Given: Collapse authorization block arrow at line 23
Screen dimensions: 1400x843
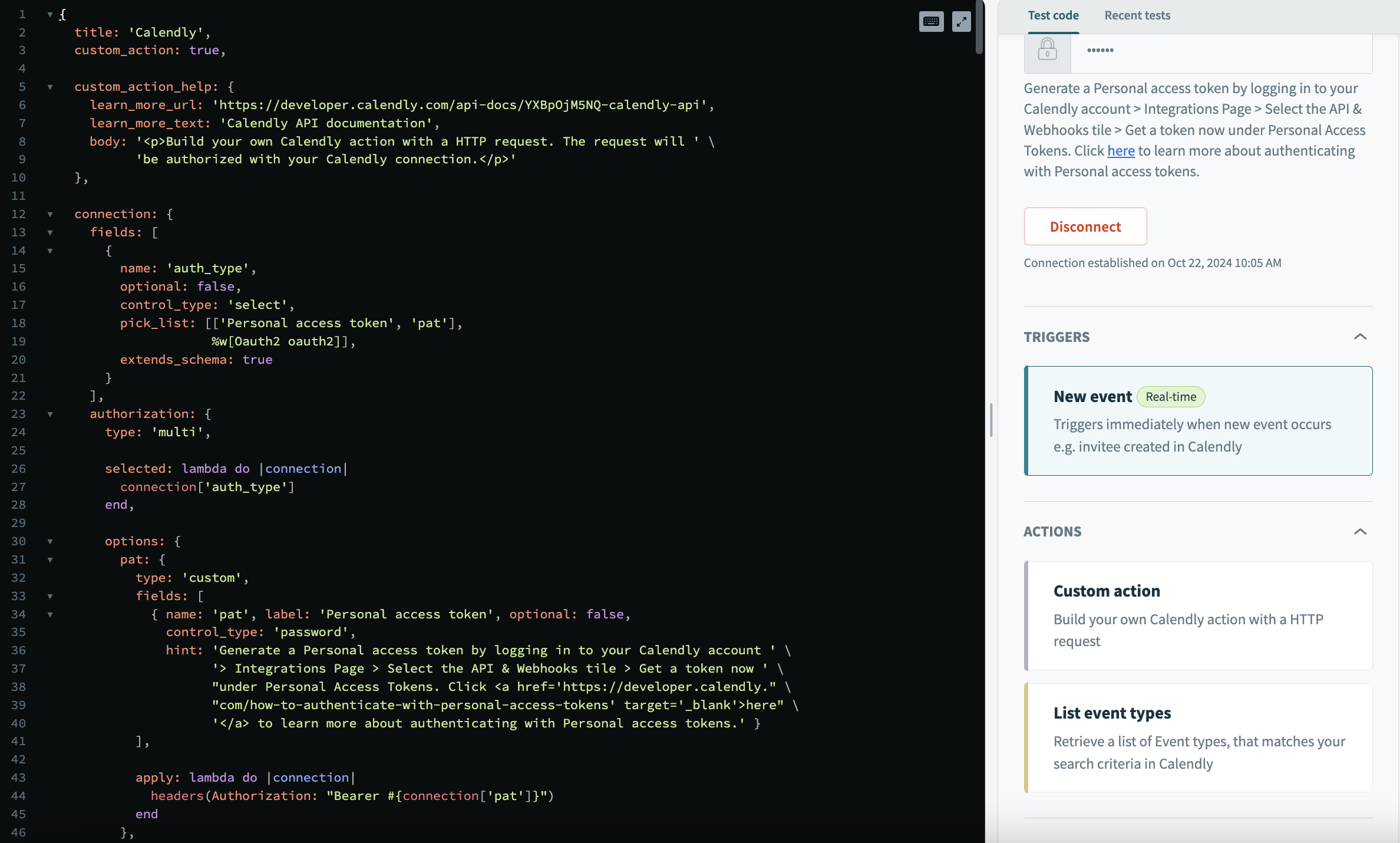Looking at the screenshot, I should click(50, 414).
